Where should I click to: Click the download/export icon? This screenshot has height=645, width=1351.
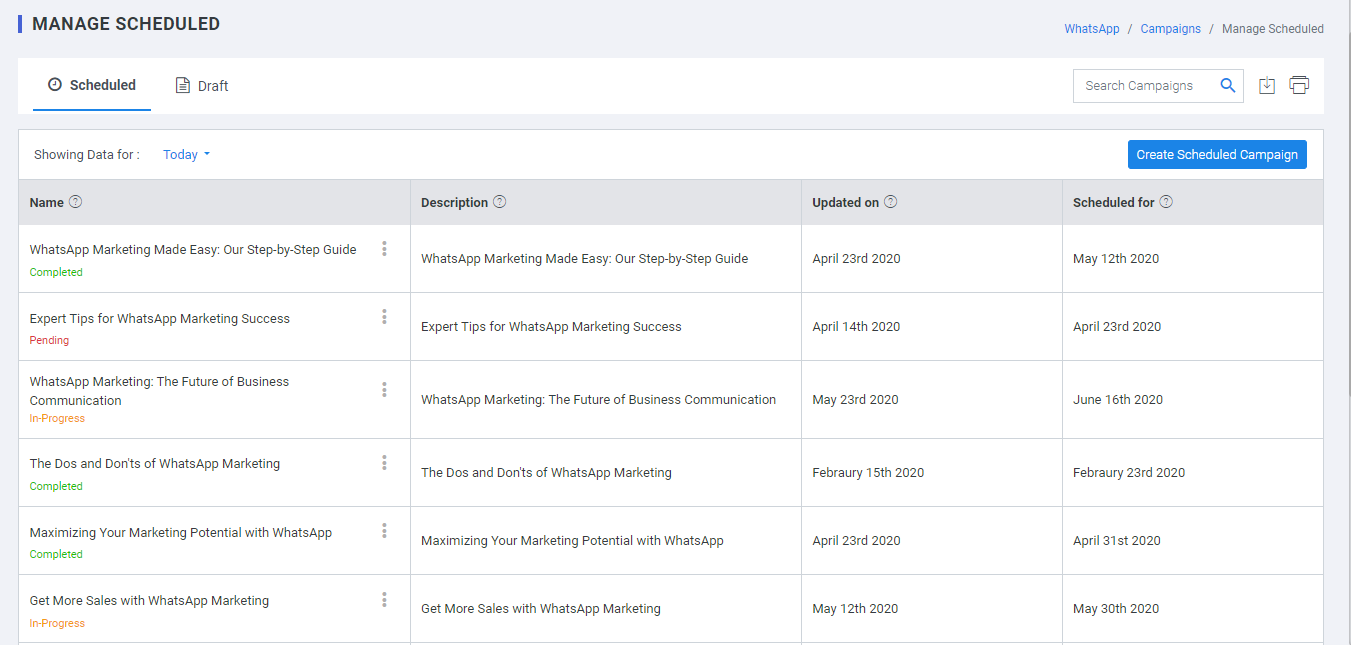tap(1267, 86)
